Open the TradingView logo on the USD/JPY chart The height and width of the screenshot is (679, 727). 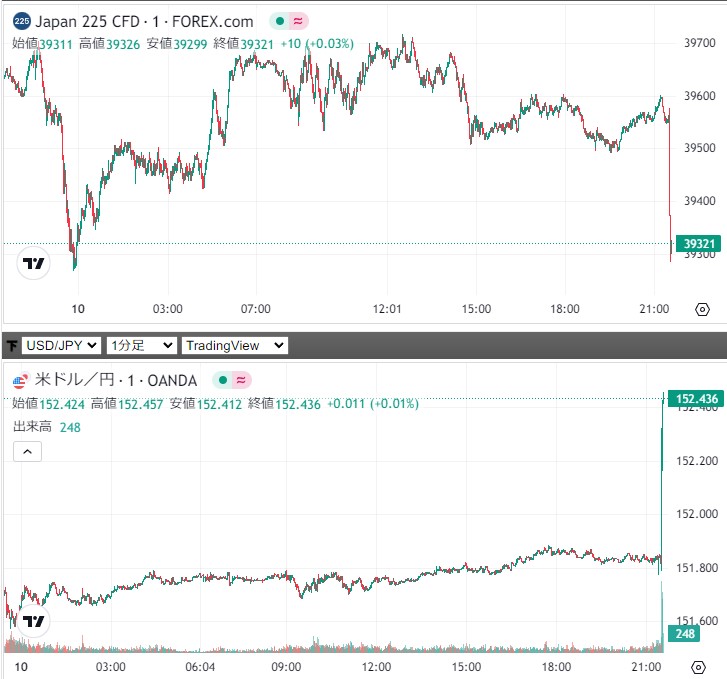tap(33, 621)
